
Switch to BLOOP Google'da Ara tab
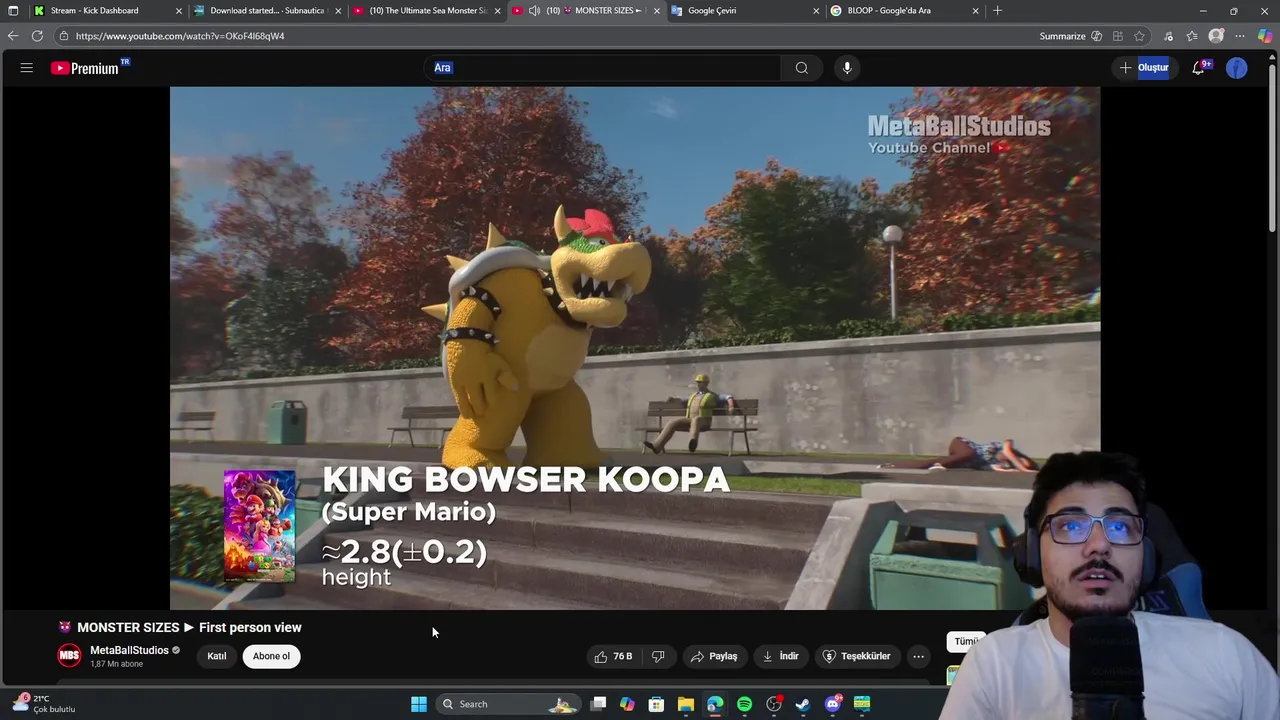(x=889, y=11)
